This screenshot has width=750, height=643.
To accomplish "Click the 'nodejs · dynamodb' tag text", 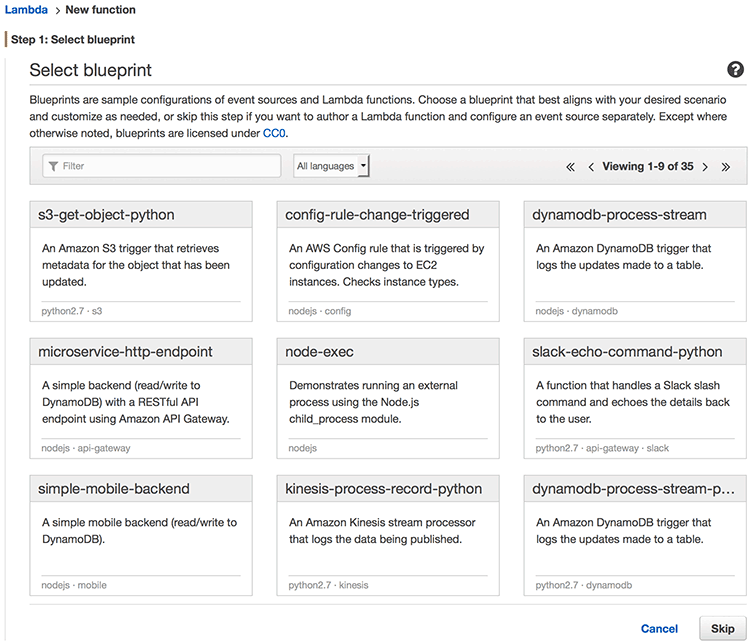I will [576, 311].
